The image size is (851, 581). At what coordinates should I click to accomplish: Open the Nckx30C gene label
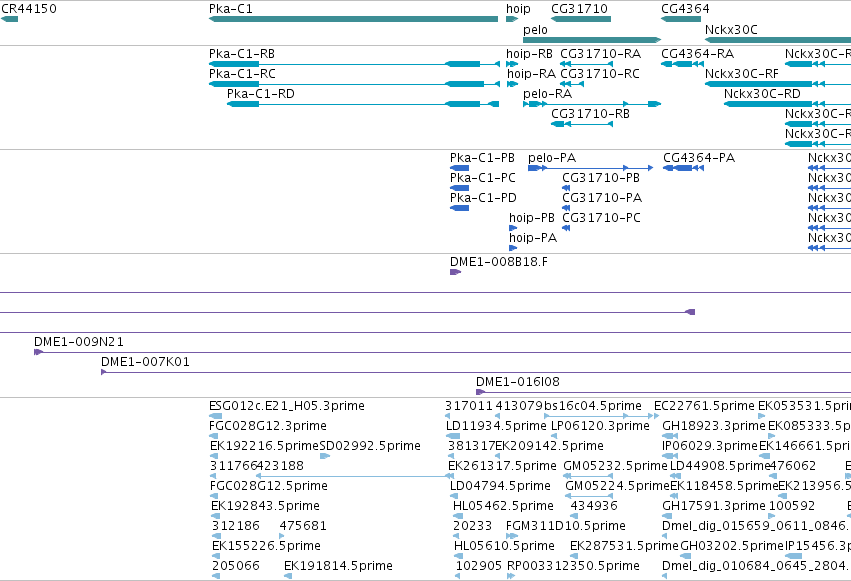tap(731, 30)
